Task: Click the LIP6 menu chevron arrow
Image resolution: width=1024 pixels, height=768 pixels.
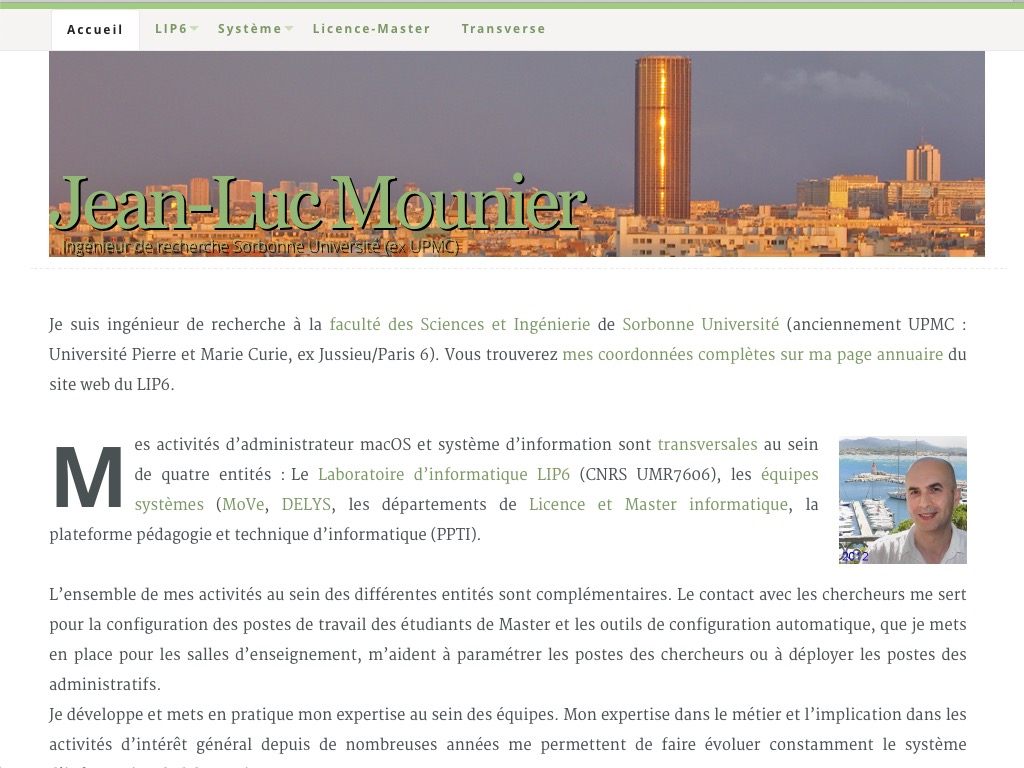Action: coord(192,30)
